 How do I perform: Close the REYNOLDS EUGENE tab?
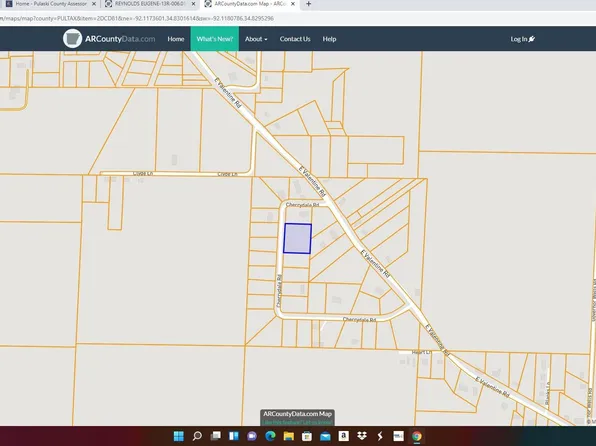[x=193, y=4]
